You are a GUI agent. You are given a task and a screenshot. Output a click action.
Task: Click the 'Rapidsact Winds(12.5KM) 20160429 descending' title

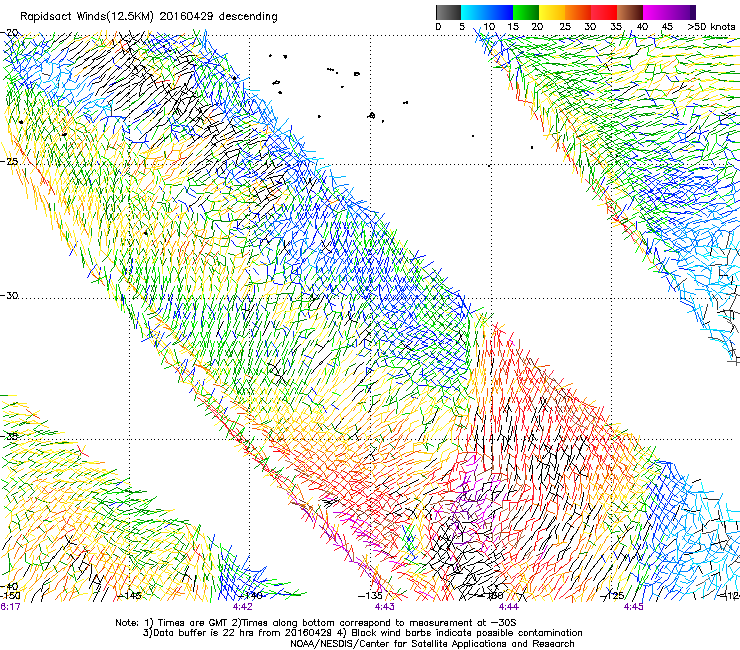(x=149, y=17)
